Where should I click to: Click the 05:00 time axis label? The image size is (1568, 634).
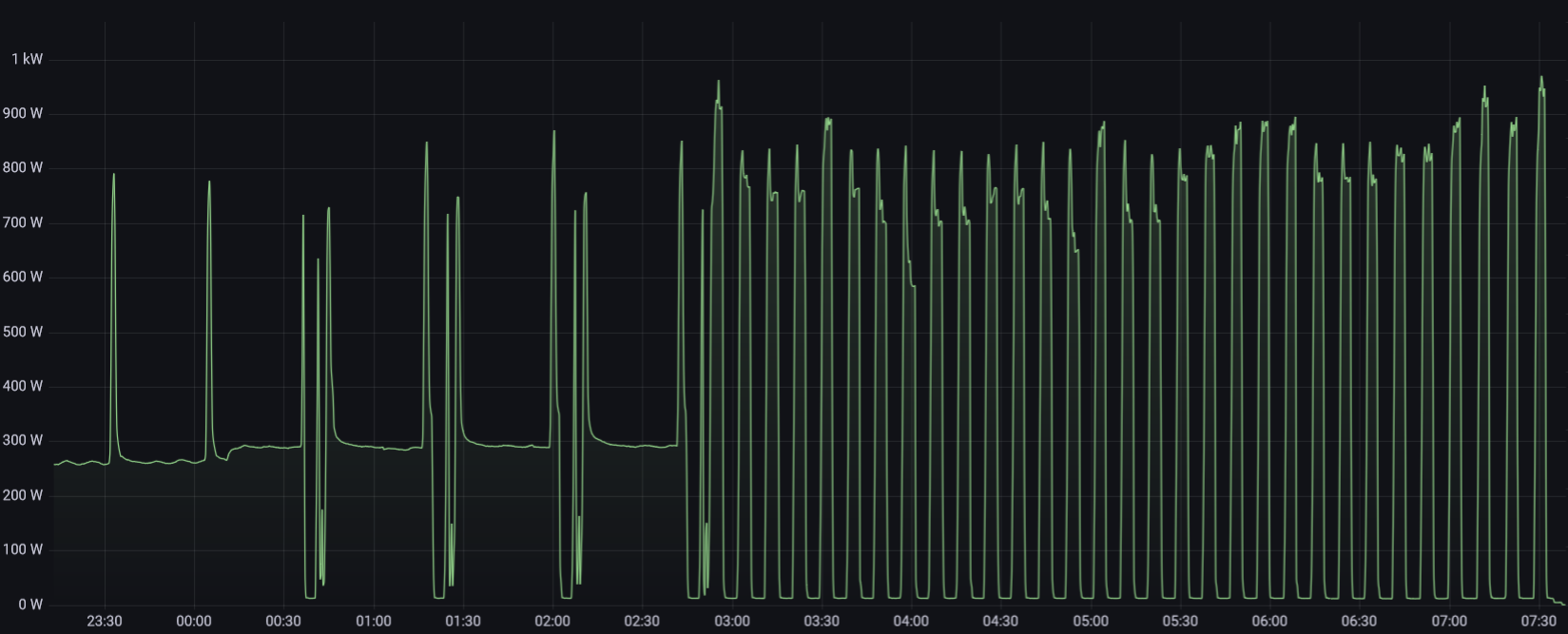[1091, 621]
